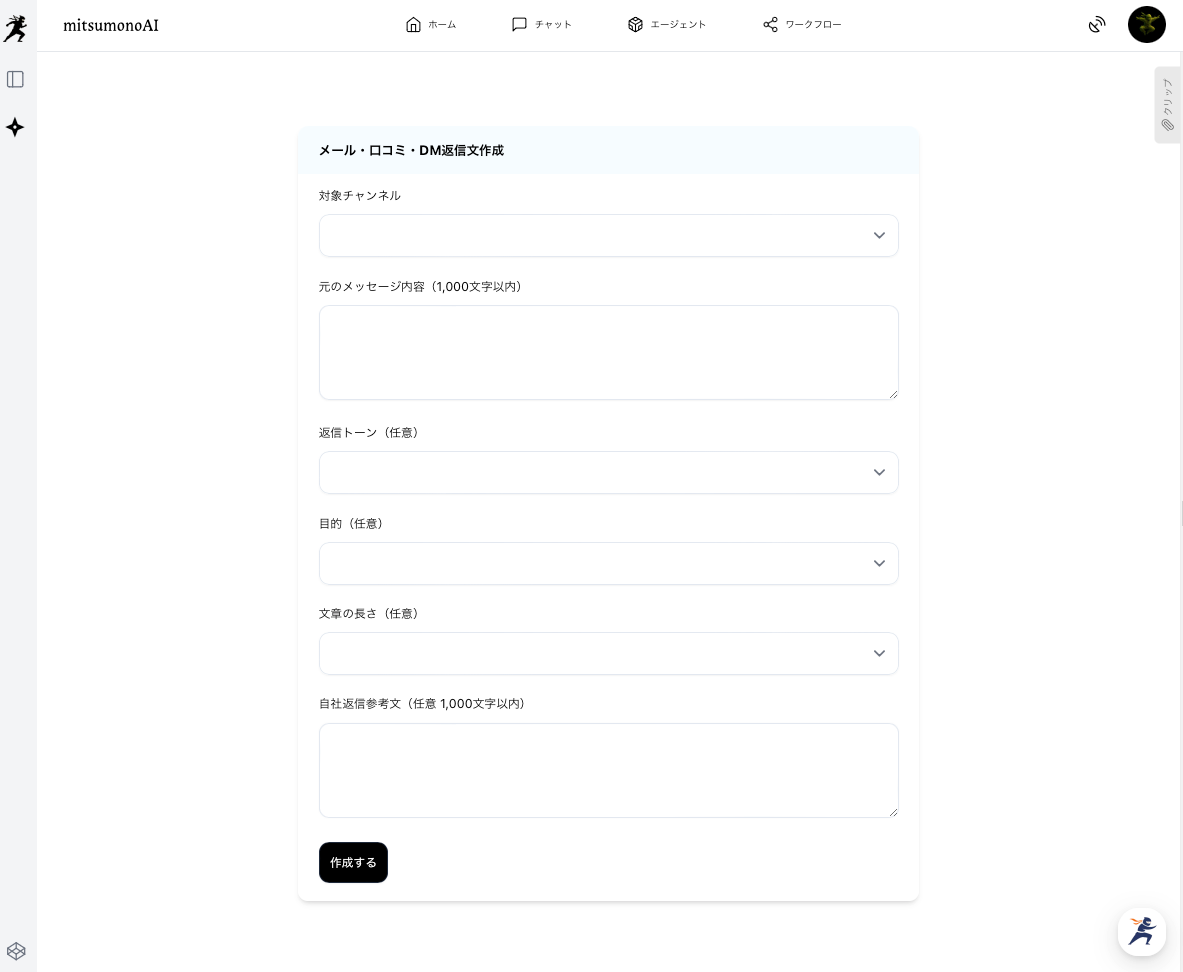
Task: Open the user profile avatar
Action: [x=1146, y=25]
